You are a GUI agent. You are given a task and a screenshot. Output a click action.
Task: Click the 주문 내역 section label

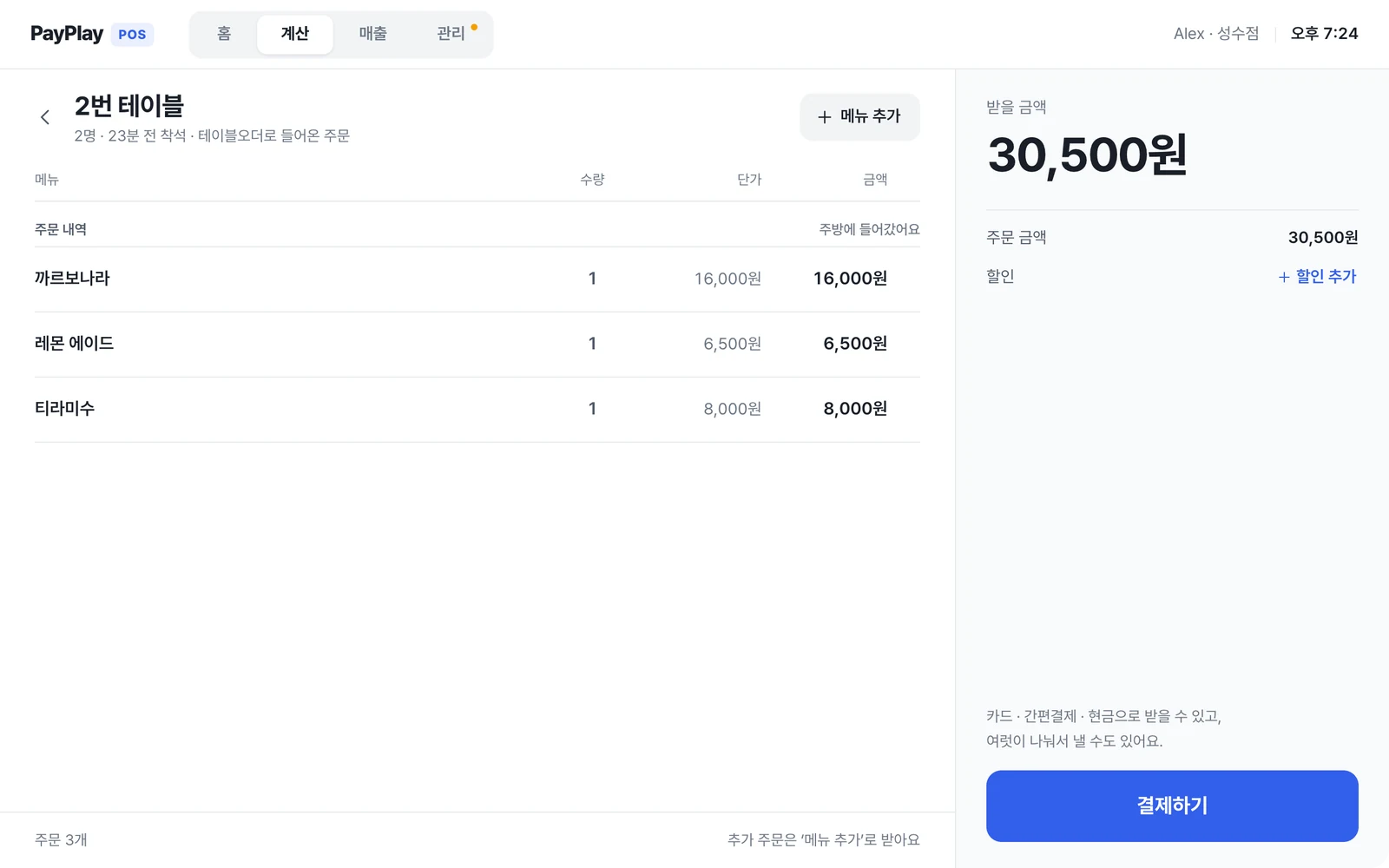[x=61, y=229]
